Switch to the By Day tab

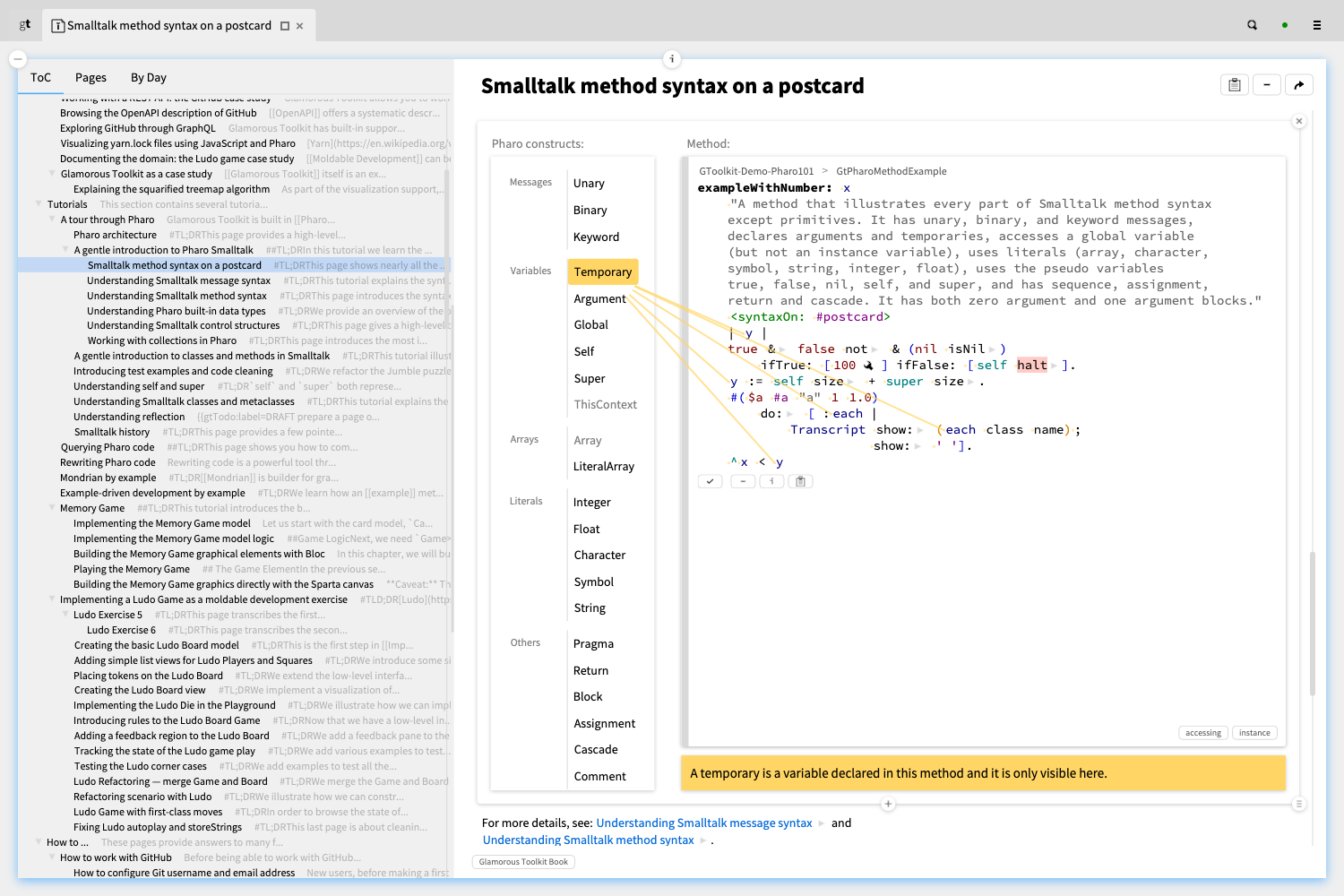pyautogui.click(x=149, y=78)
